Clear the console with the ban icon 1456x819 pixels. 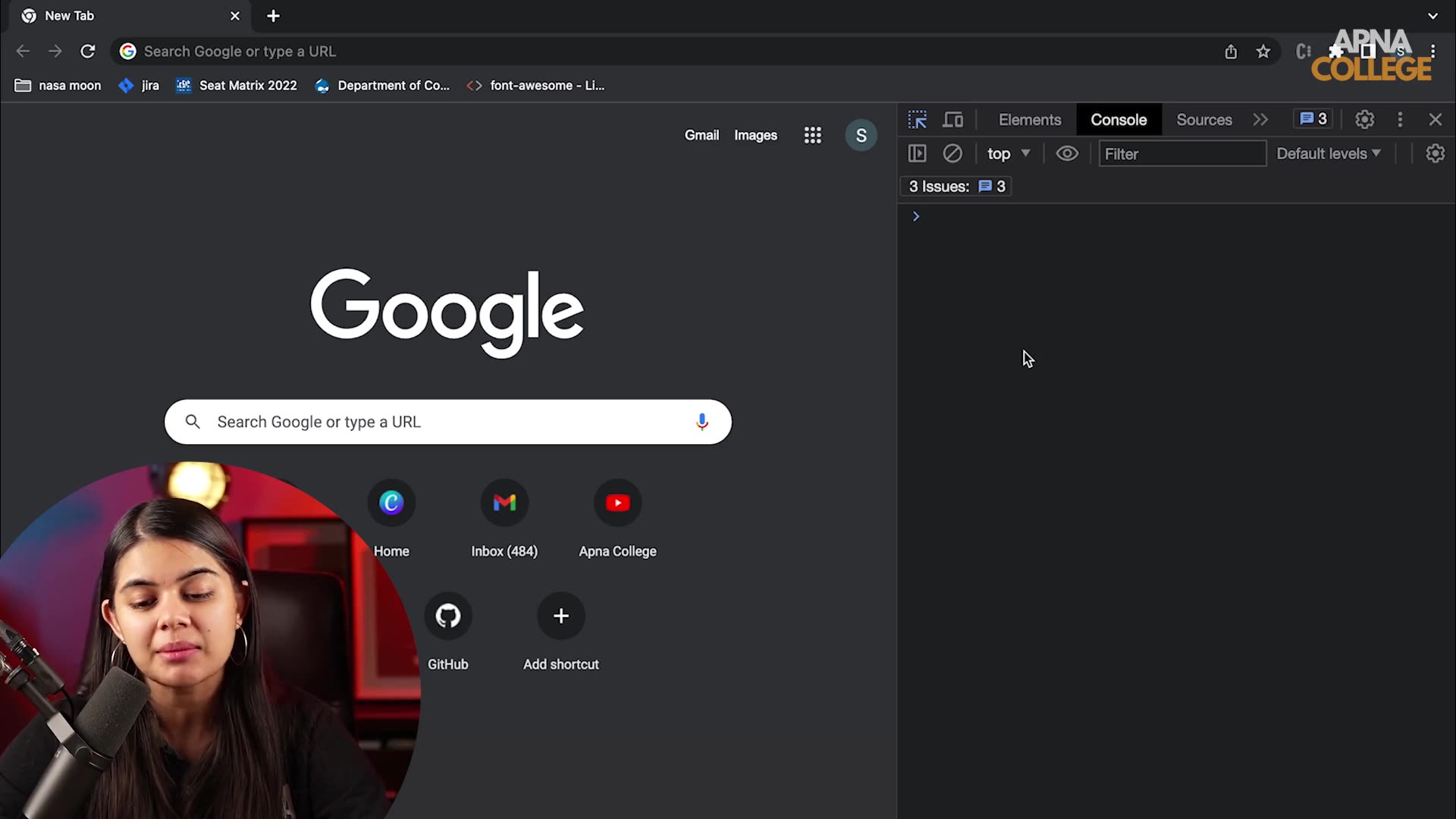[x=952, y=154]
